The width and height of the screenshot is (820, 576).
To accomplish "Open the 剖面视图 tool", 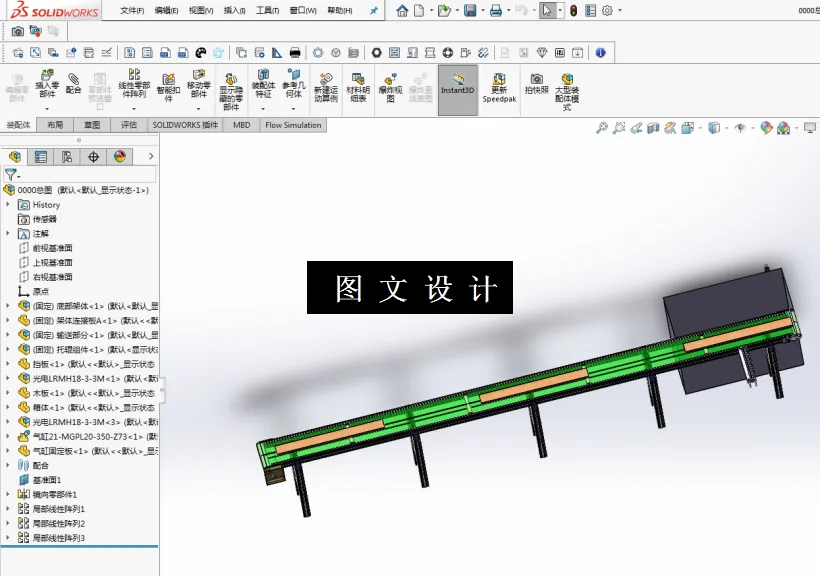I will coord(653,128).
